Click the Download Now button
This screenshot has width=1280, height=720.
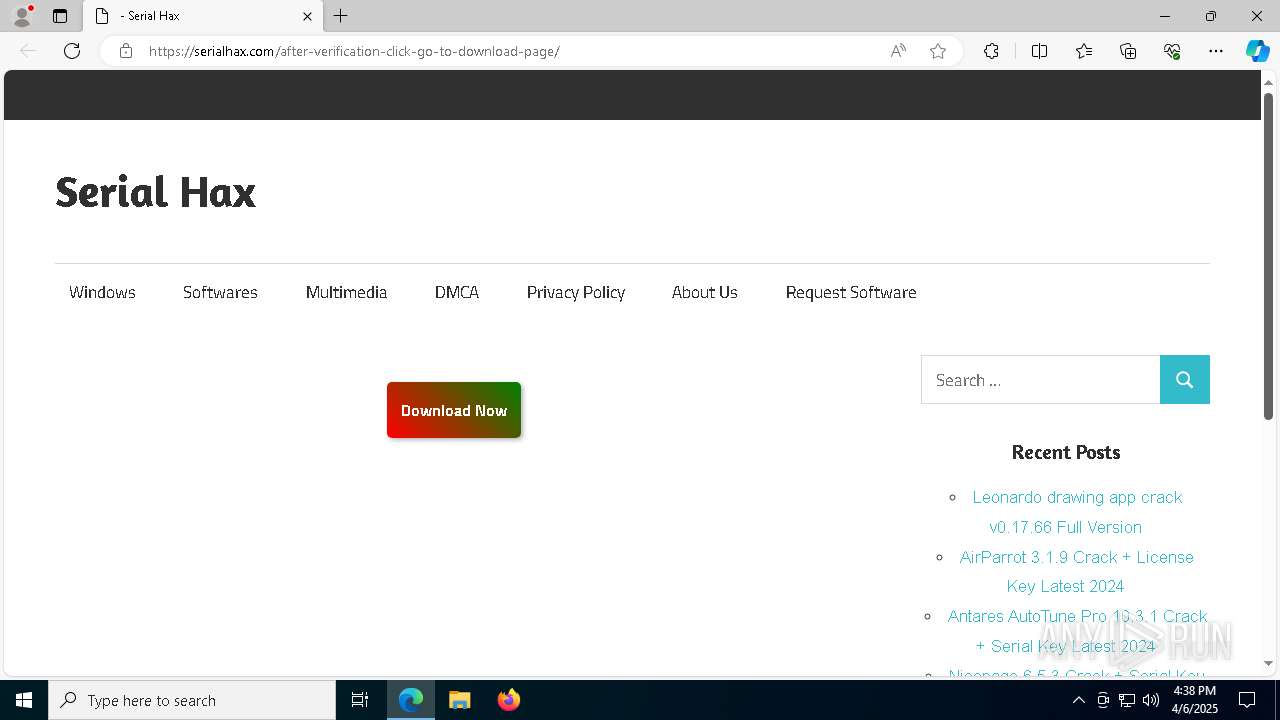click(x=454, y=410)
